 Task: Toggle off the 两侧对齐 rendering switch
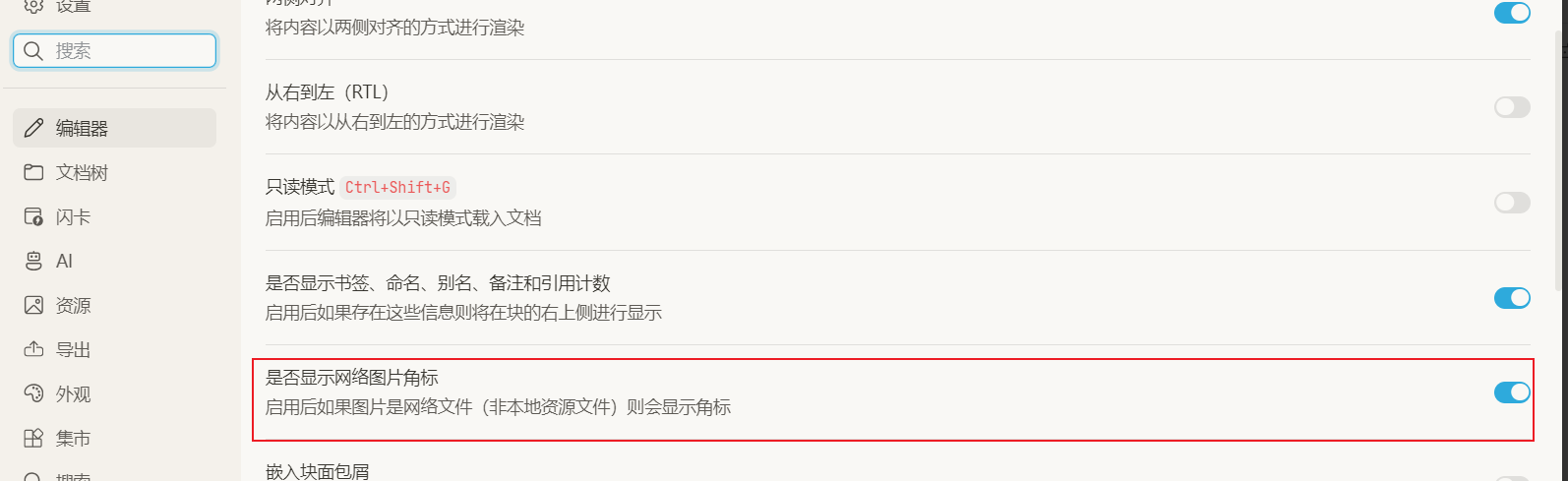[x=1512, y=13]
